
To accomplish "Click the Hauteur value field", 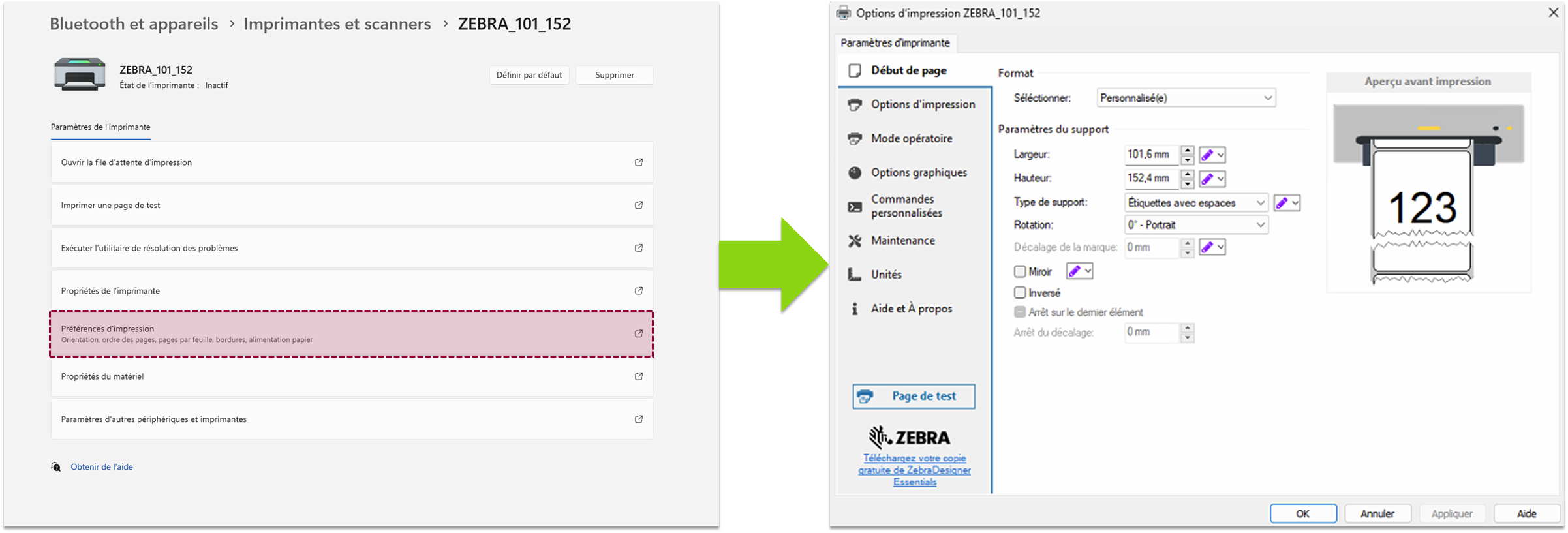I will point(1152,178).
